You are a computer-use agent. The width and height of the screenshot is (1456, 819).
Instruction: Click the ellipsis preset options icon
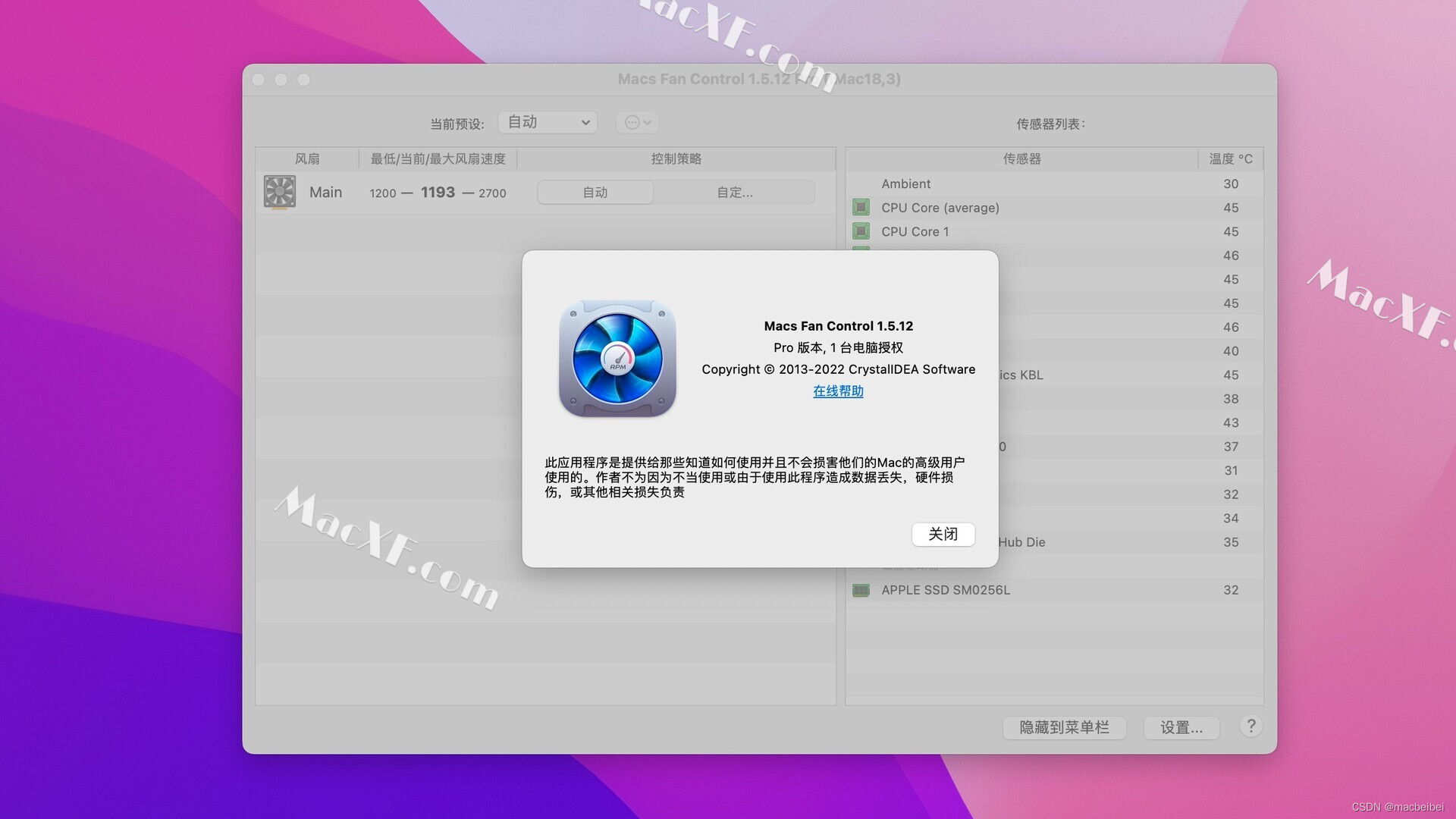(632, 122)
